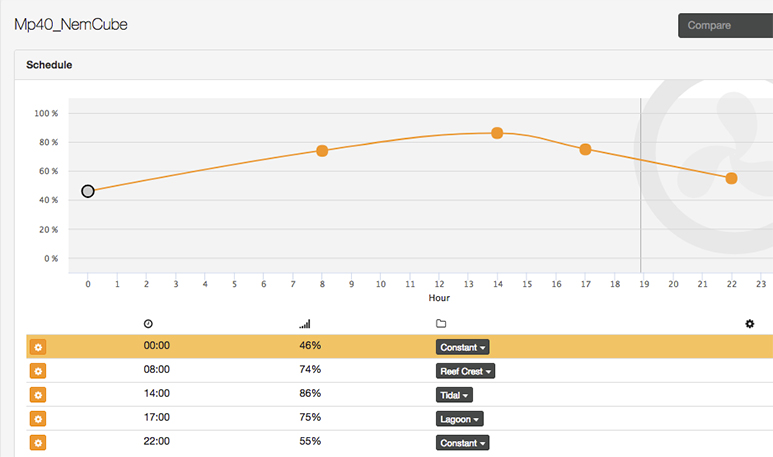The height and width of the screenshot is (457, 773).
Task: Expand the Tidal mode dropdown
Action: click(454, 395)
